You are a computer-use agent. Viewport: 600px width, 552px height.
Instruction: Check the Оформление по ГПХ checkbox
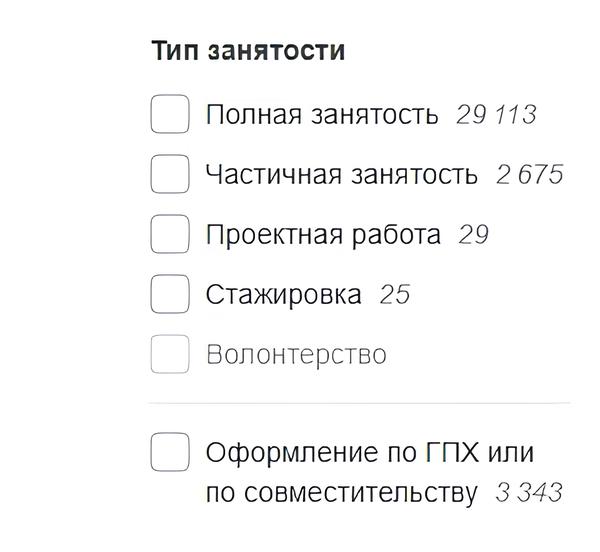(x=170, y=452)
